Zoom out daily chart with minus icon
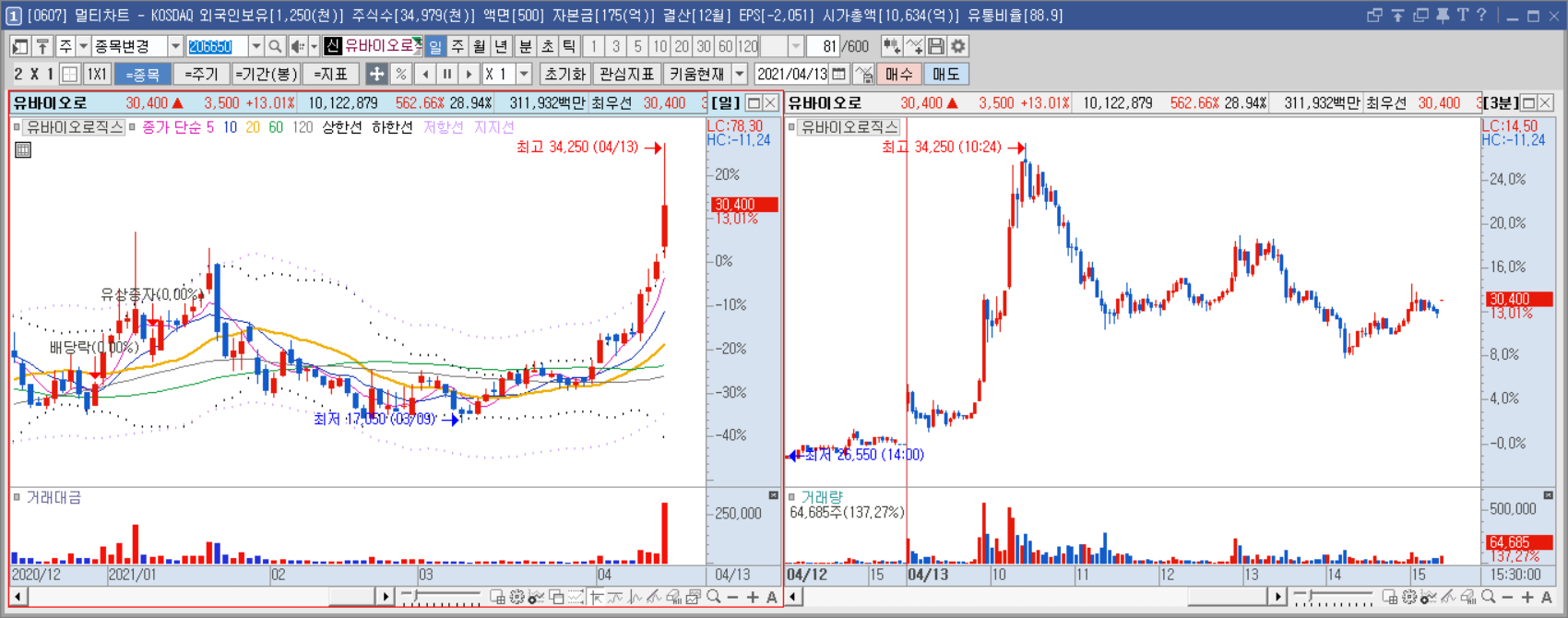 733,598
